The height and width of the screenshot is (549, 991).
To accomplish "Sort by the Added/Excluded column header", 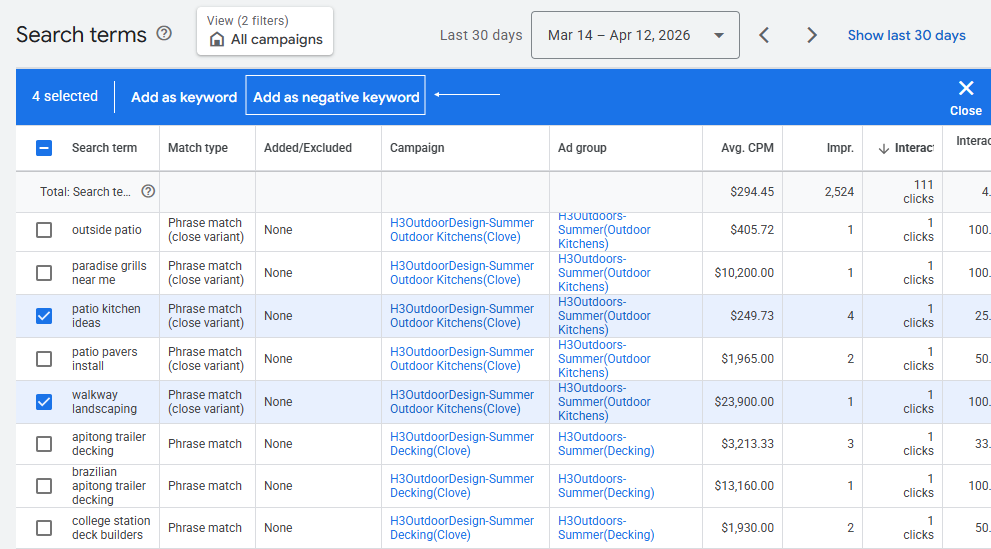I will coord(308,148).
